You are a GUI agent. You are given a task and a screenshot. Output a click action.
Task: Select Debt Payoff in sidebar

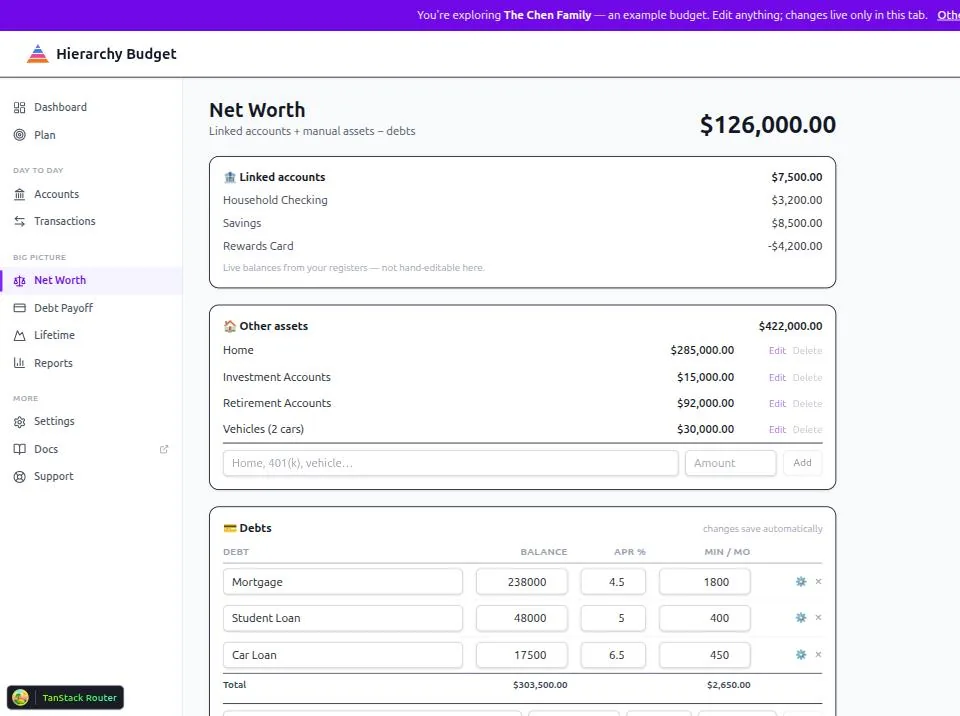click(63, 307)
